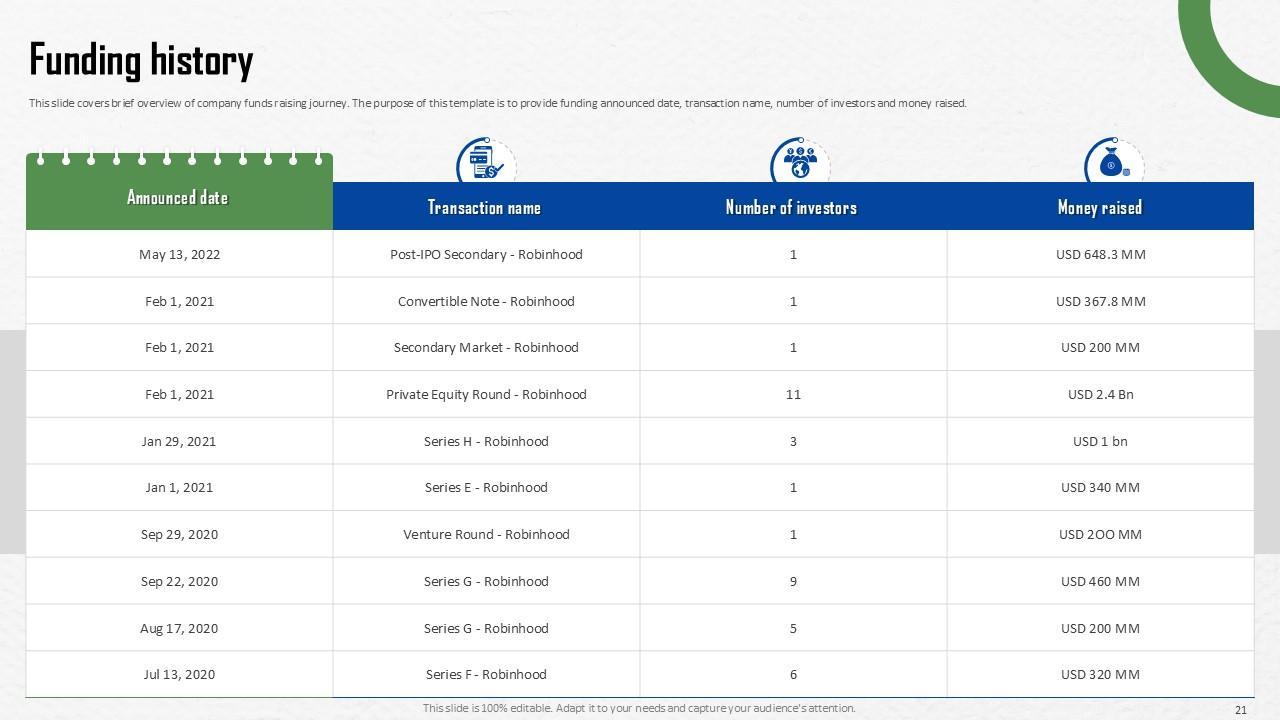The image size is (1280, 720).
Task: Click the 'Sep 22, 2020' date cell
Action: [x=179, y=581]
